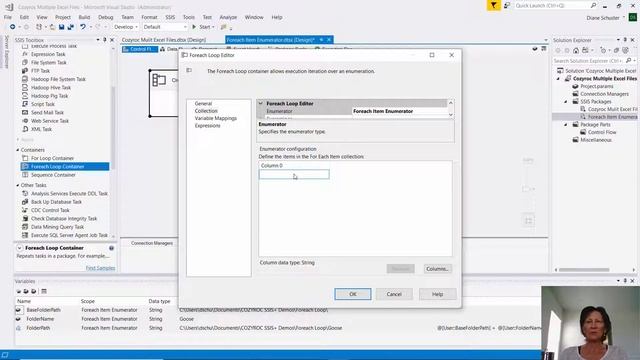Select the Send Mail Task toolbox item

[x=47, y=112]
